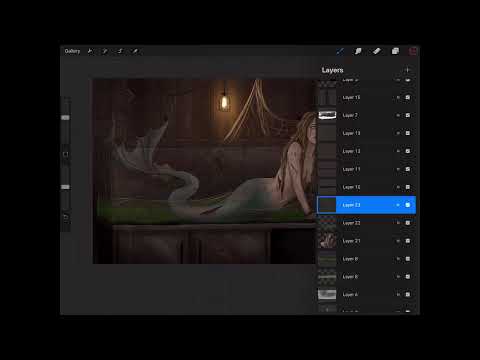Select the Eraser tool
Screen dimensions: 480x360
coord(377,51)
